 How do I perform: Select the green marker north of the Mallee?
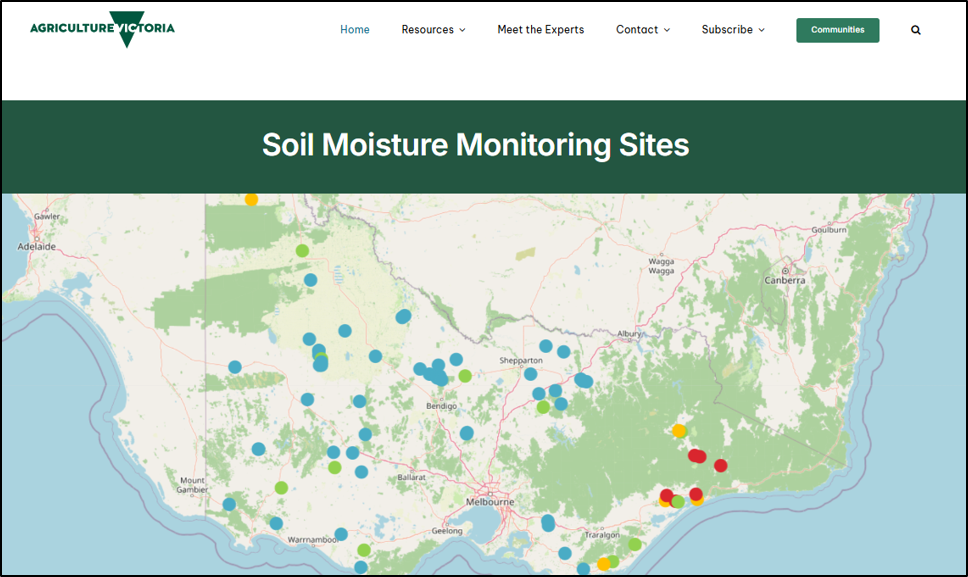point(302,251)
